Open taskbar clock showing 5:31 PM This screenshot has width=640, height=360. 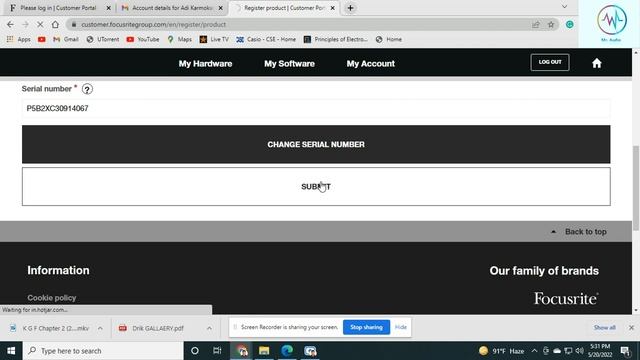600,351
